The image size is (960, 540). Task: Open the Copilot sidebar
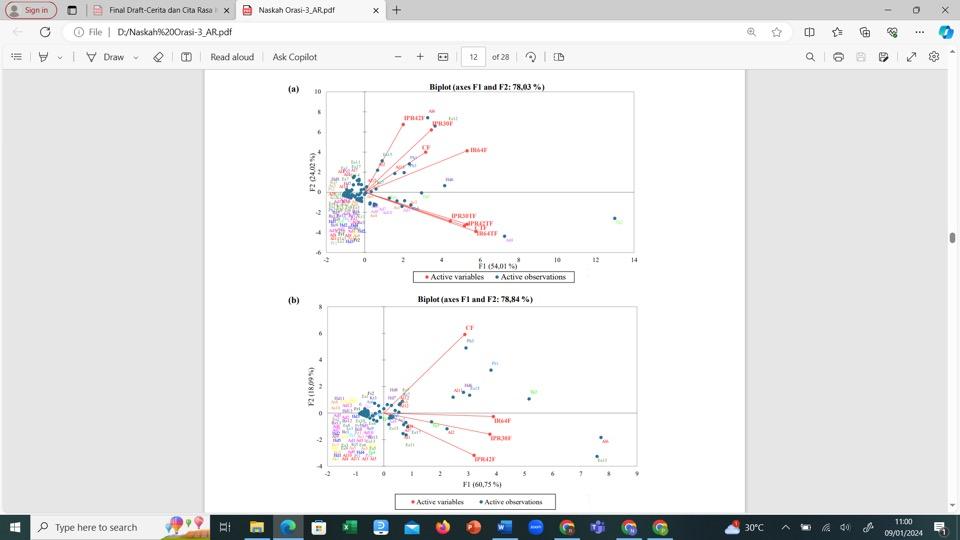tap(946, 32)
